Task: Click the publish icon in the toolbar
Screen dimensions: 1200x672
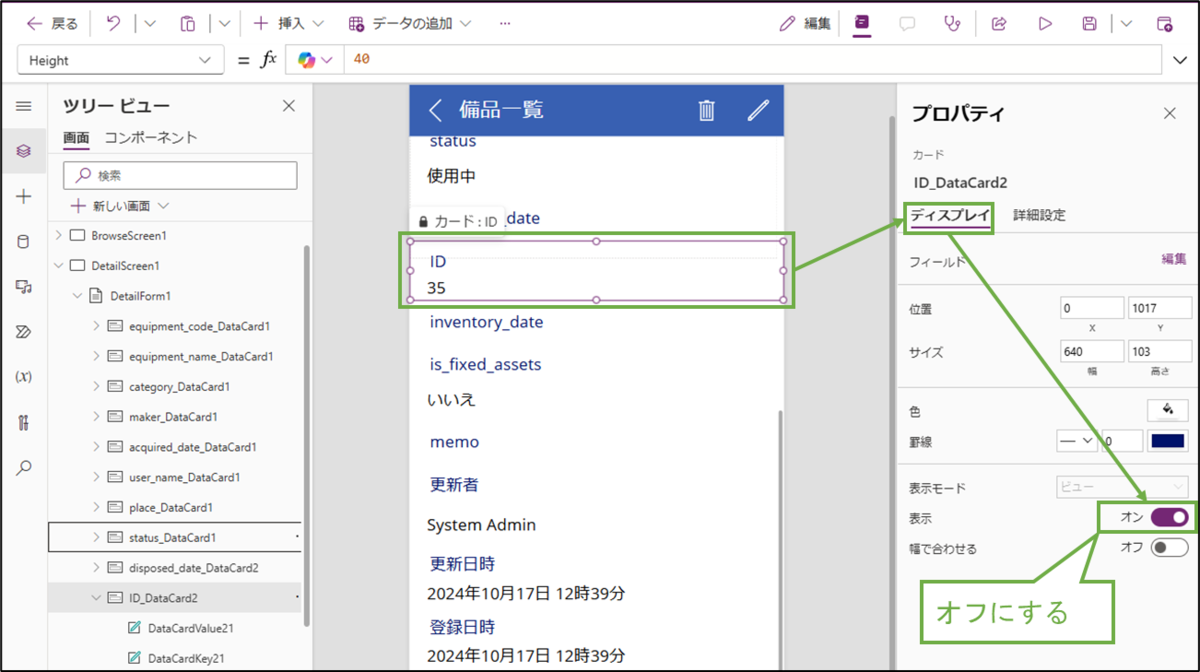Action: (1164, 23)
